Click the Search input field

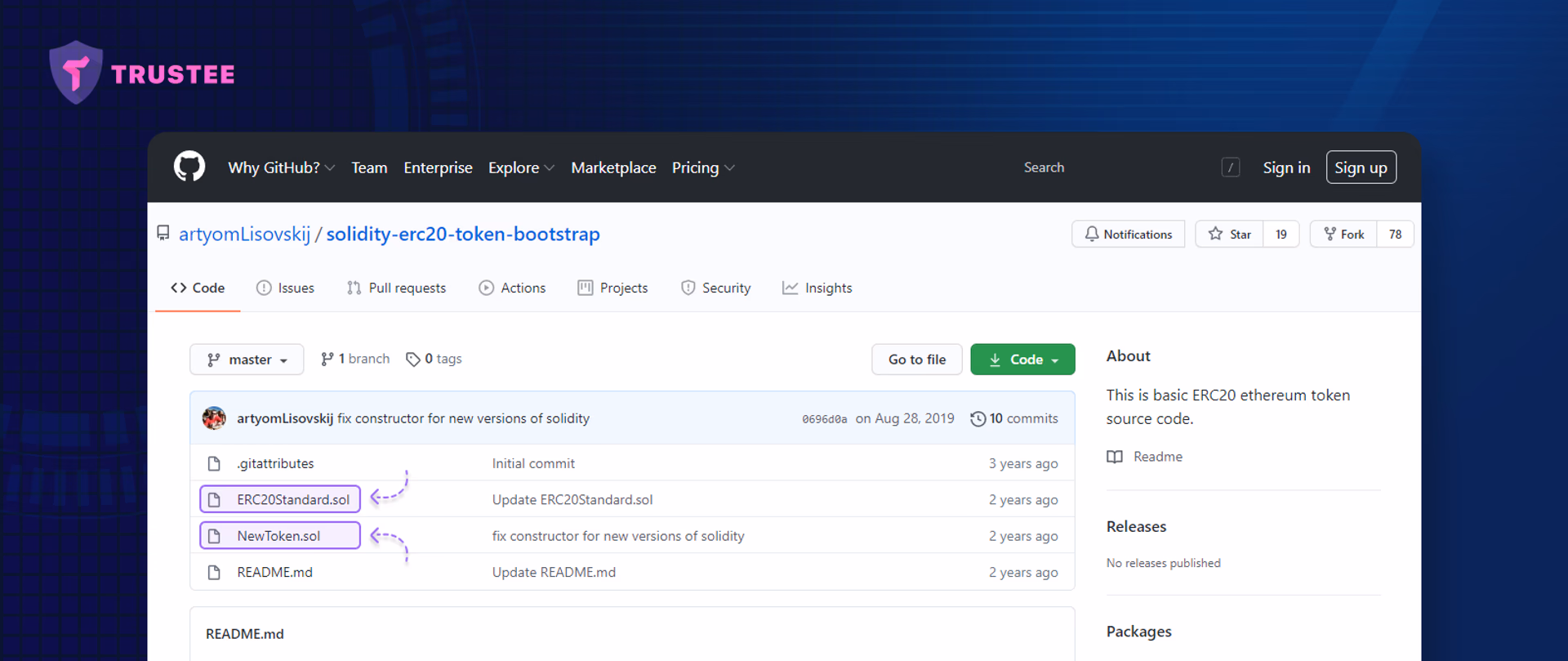1128,167
